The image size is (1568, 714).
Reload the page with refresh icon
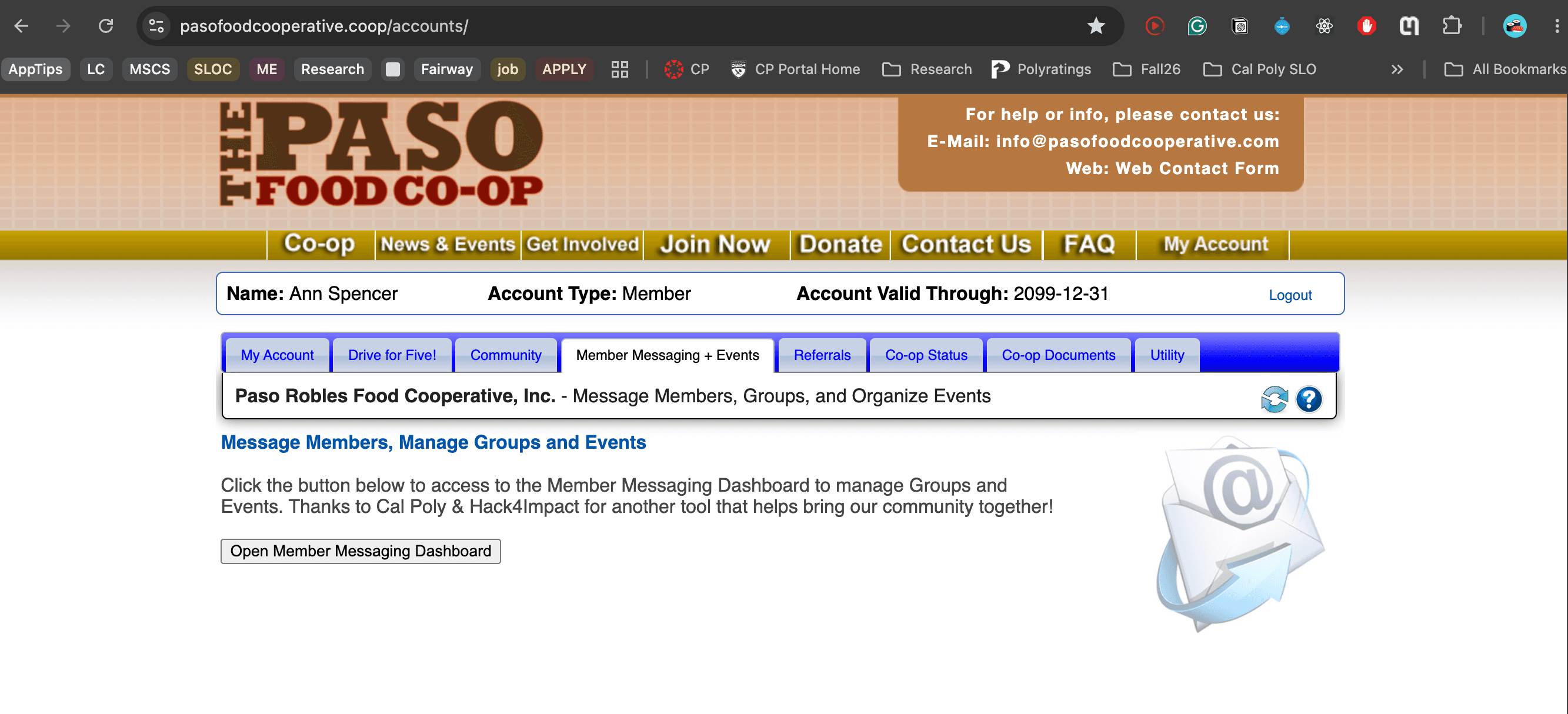tap(106, 26)
